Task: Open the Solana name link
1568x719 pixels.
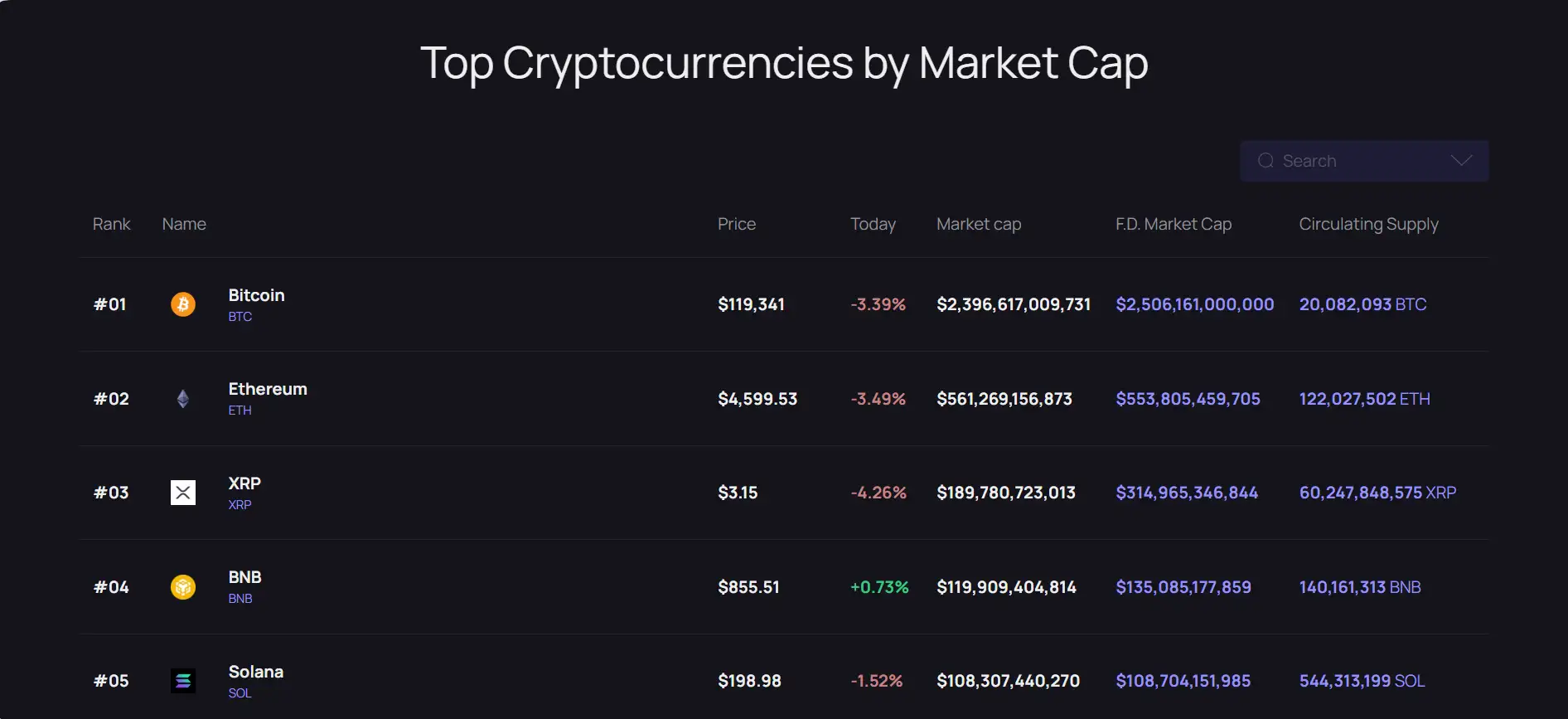Action: (255, 672)
